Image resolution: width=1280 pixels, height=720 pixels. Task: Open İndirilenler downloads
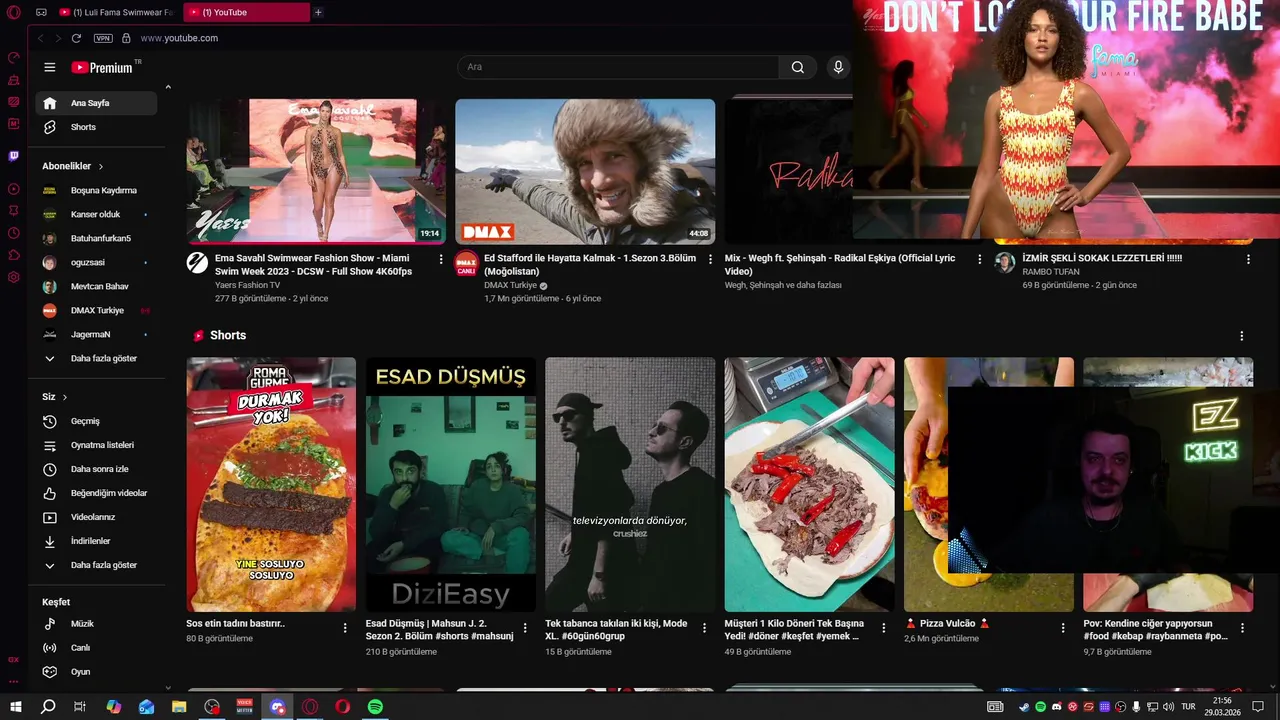96,541
